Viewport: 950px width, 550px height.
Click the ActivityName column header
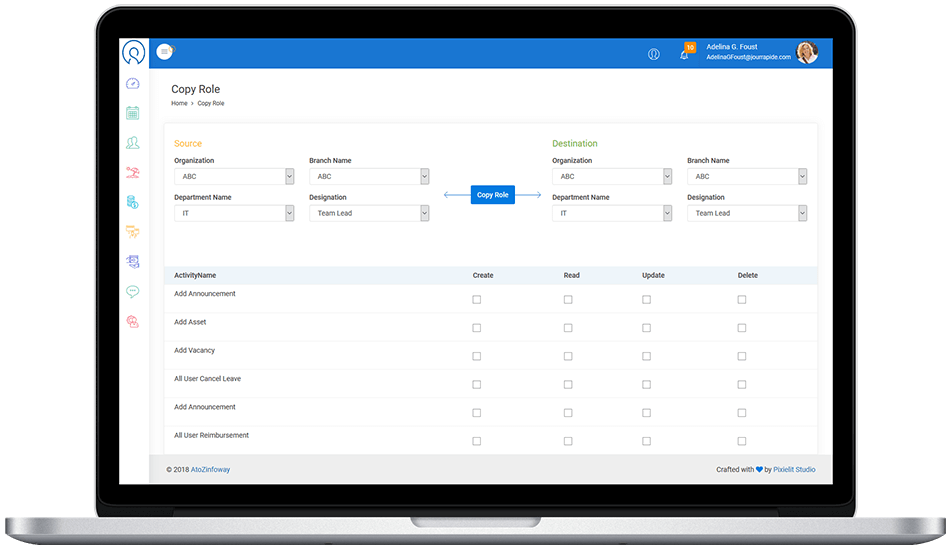(x=195, y=275)
